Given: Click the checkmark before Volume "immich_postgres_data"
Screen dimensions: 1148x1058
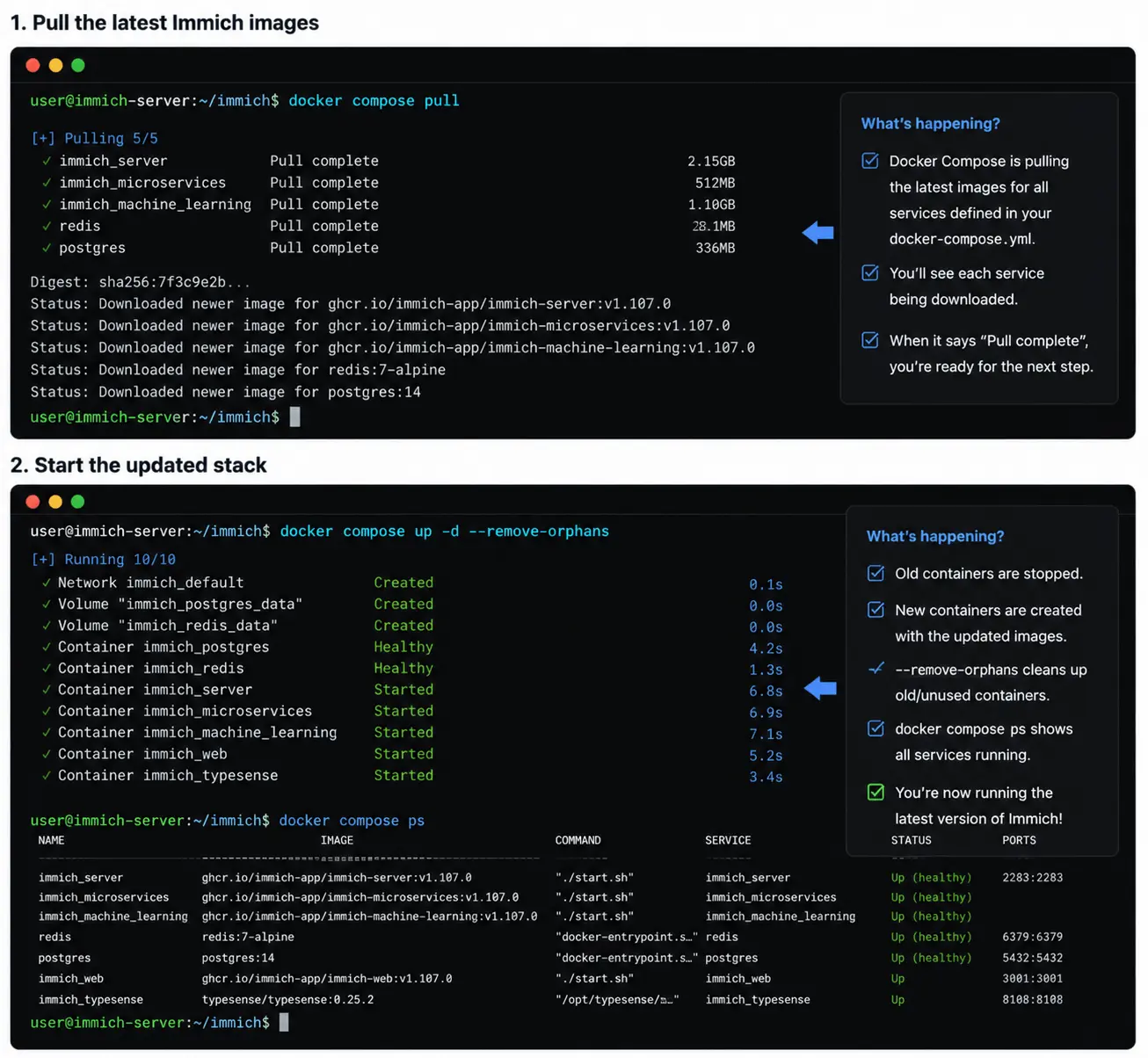Looking at the screenshot, I should click(x=47, y=605).
